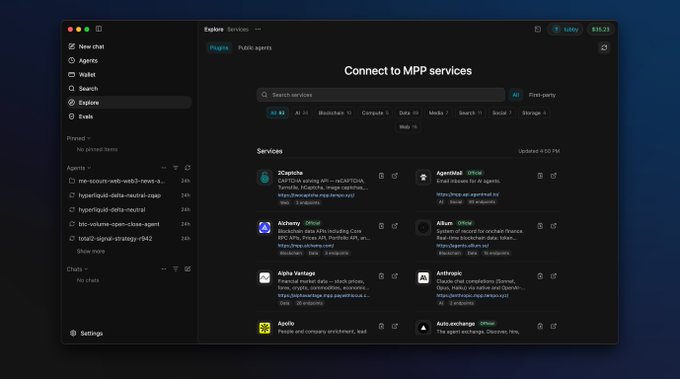Screen dimensions: 680x379
Task: Open 2Captcha docs icon
Action: [381, 176]
